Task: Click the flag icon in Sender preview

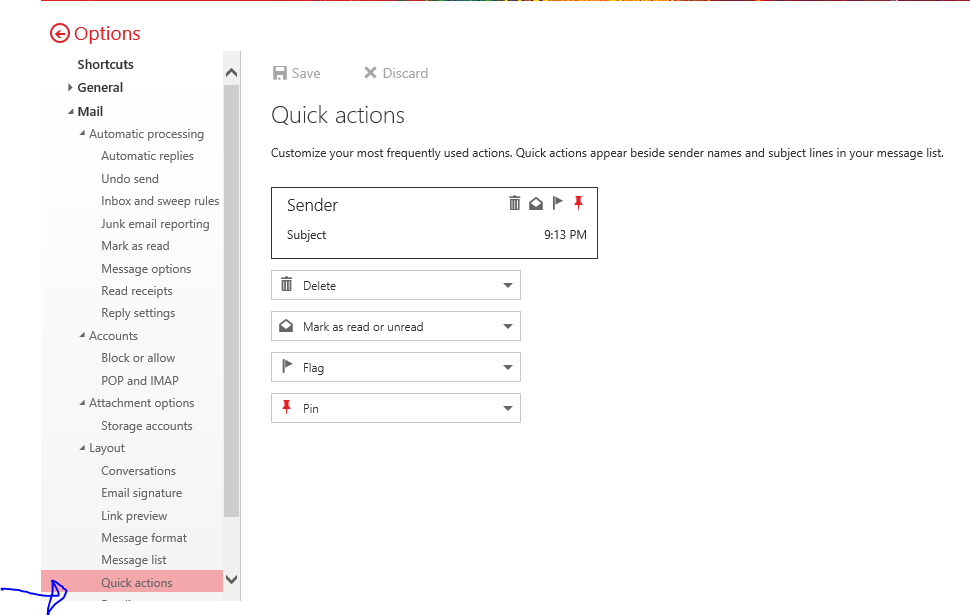Action: (x=558, y=204)
